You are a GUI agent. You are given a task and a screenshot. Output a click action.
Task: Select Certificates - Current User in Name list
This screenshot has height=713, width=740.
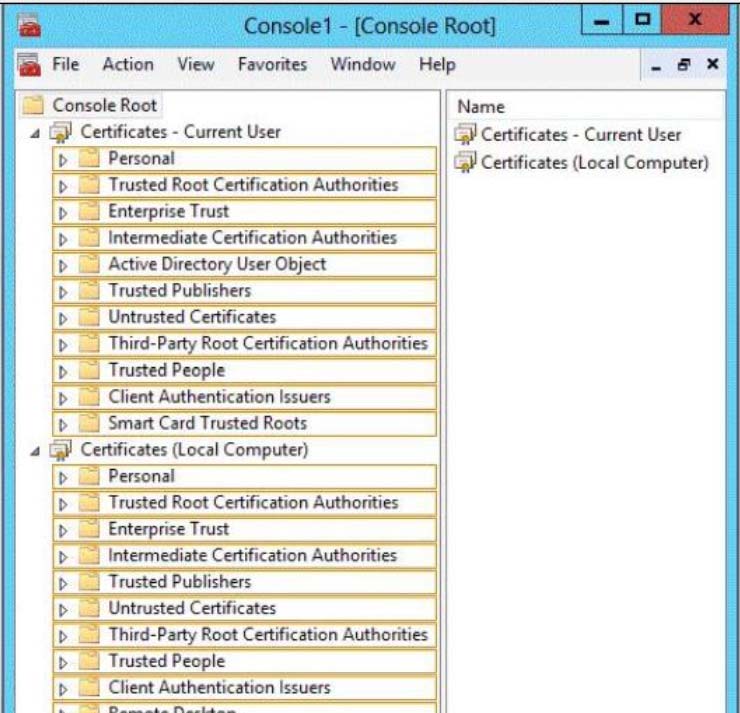coord(581,134)
